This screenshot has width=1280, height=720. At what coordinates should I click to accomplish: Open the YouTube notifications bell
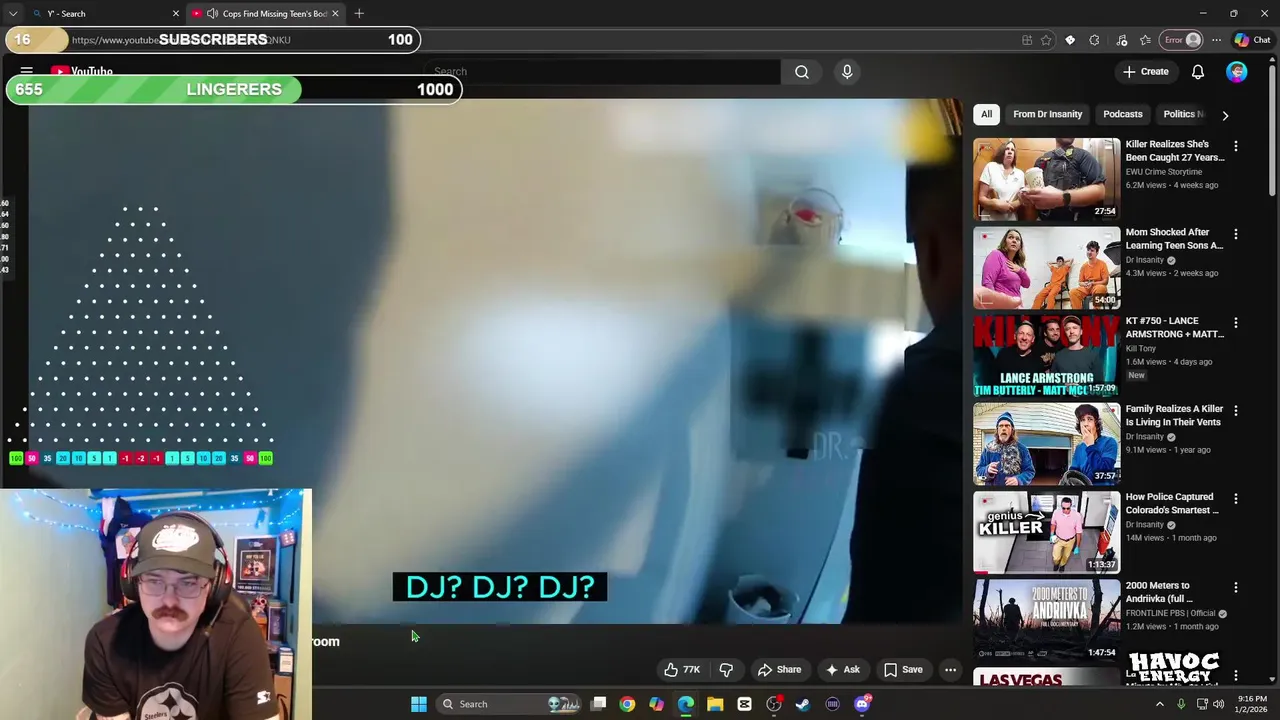tap(1198, 72)
